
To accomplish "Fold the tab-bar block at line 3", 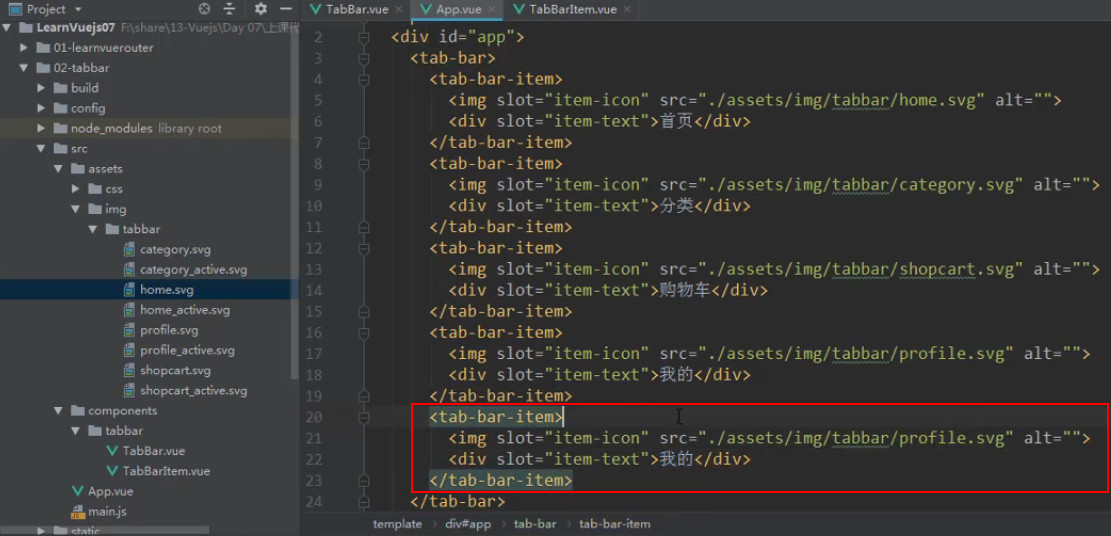I will click(x=363, y=58).
